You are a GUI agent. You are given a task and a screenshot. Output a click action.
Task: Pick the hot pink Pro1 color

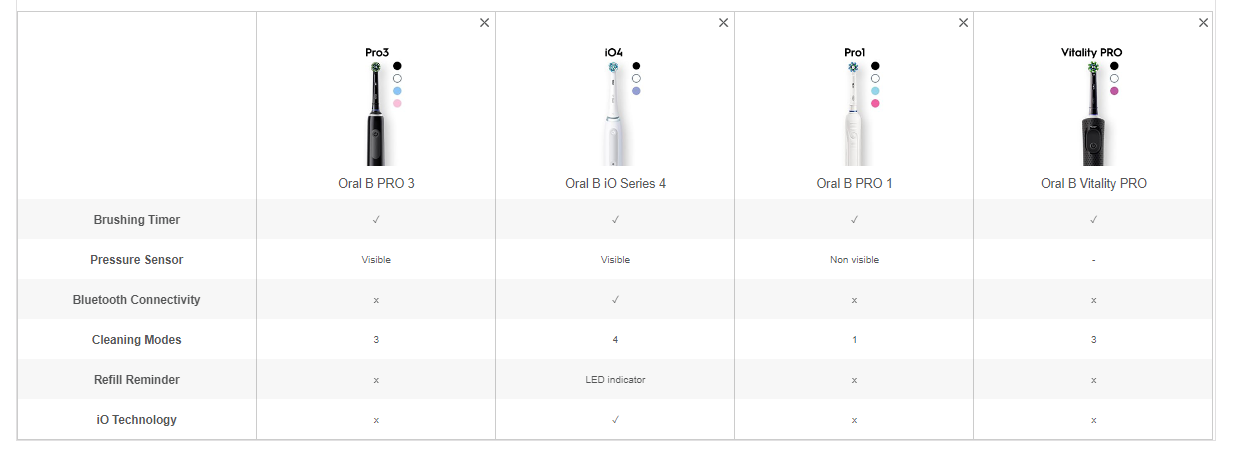(875, 104)
